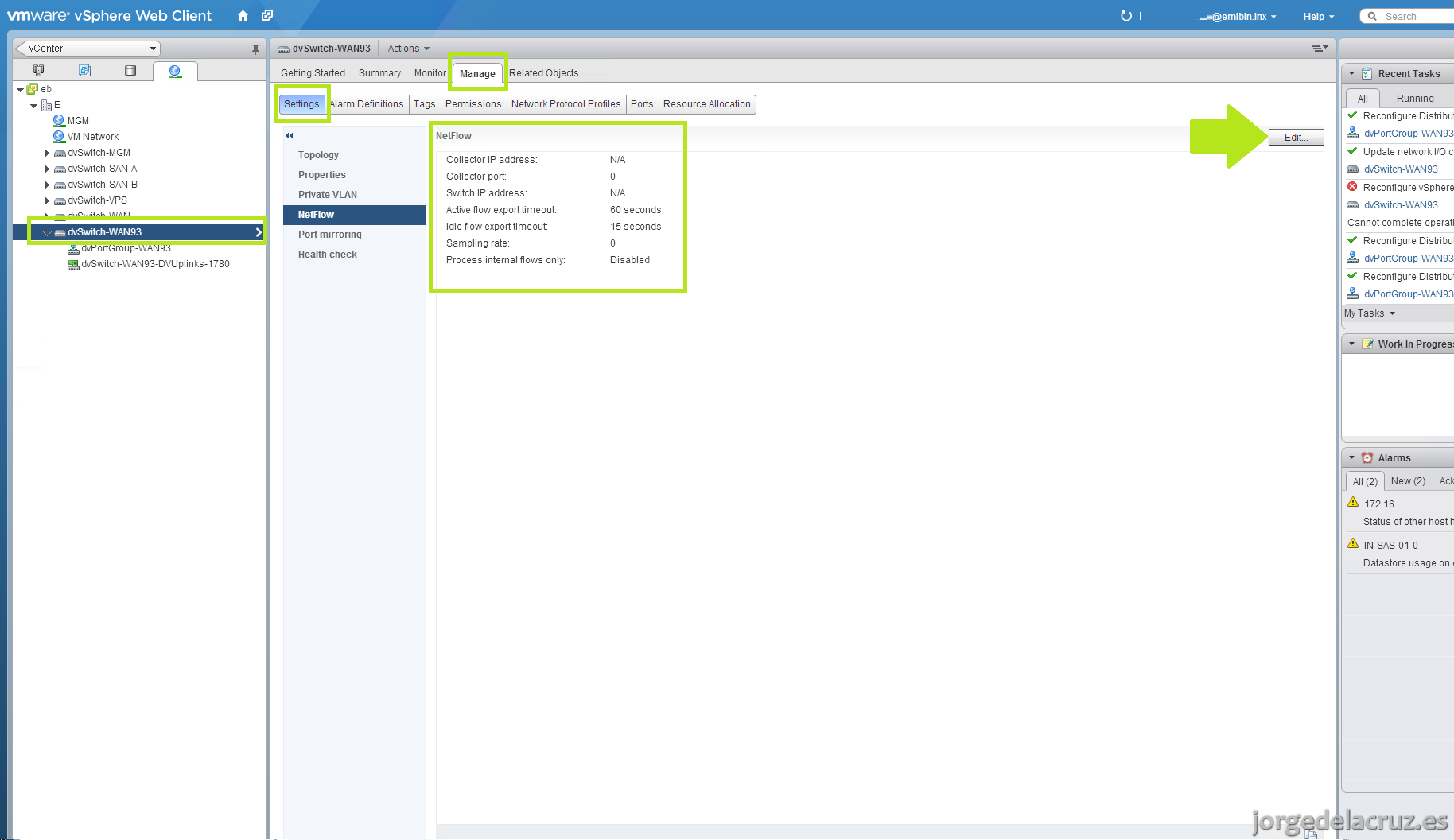The image size is (1454, 840).
Task: Select dvPortGroup-WAN93 in the navigator tree
Action: (x=126, y=248)
